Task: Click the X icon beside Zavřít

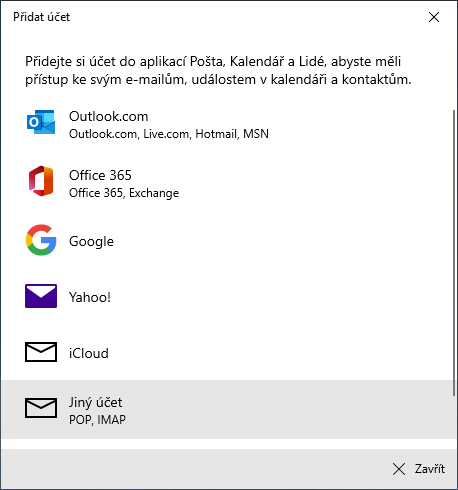Action: tap(399, 469)
